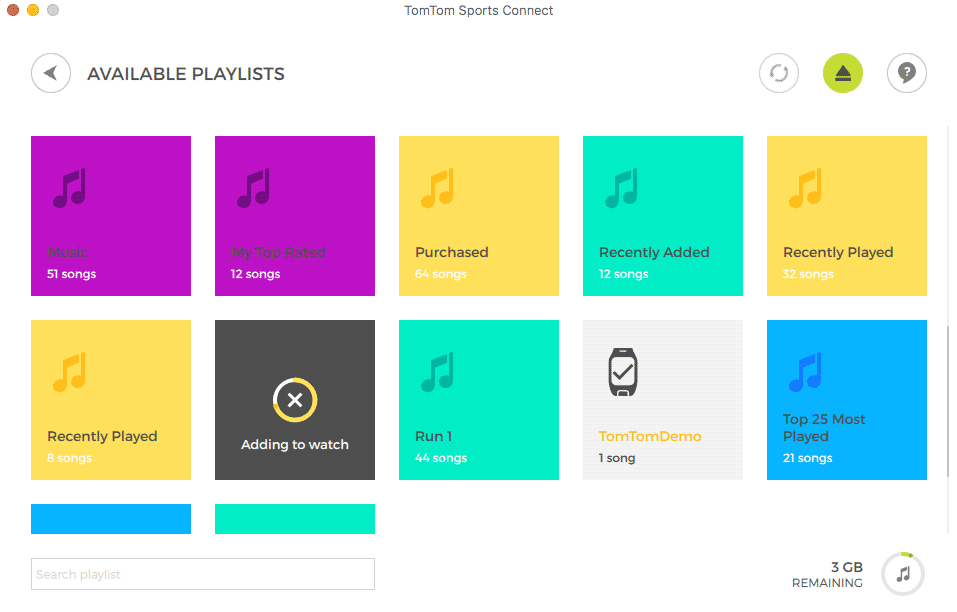Screen dimensions: 957x612
Task: Click the note icon on Recently Added
Action: click(621, 188)
